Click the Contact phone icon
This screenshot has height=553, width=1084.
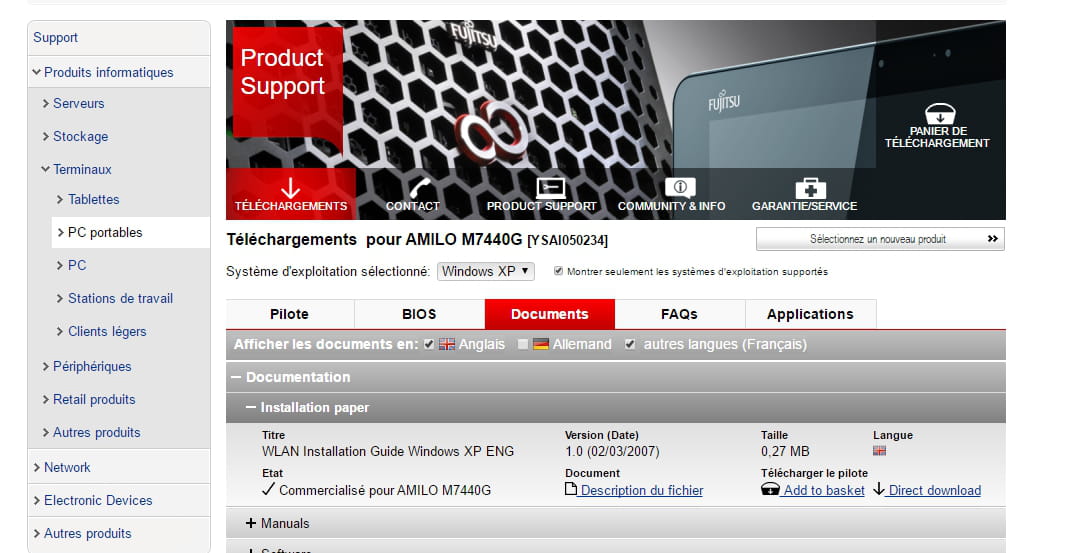pos(419,187)
